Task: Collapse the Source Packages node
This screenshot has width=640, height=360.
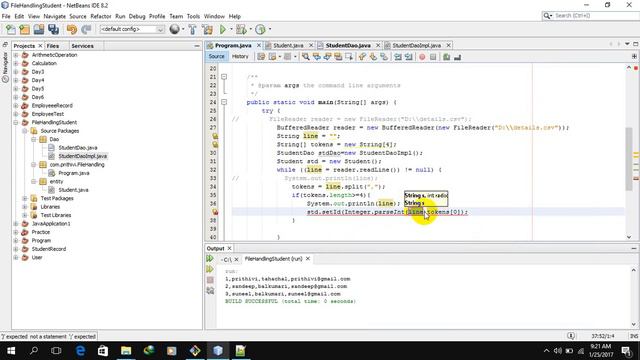Action: click(x=25, y=131)
